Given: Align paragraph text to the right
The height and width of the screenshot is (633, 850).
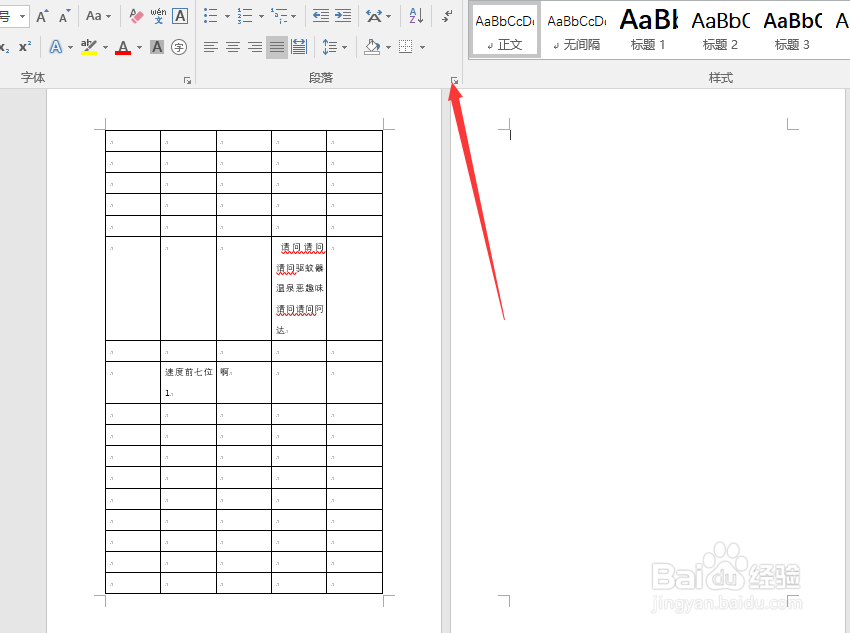Looking at the screenshot, I should click(x=255, y=47).
